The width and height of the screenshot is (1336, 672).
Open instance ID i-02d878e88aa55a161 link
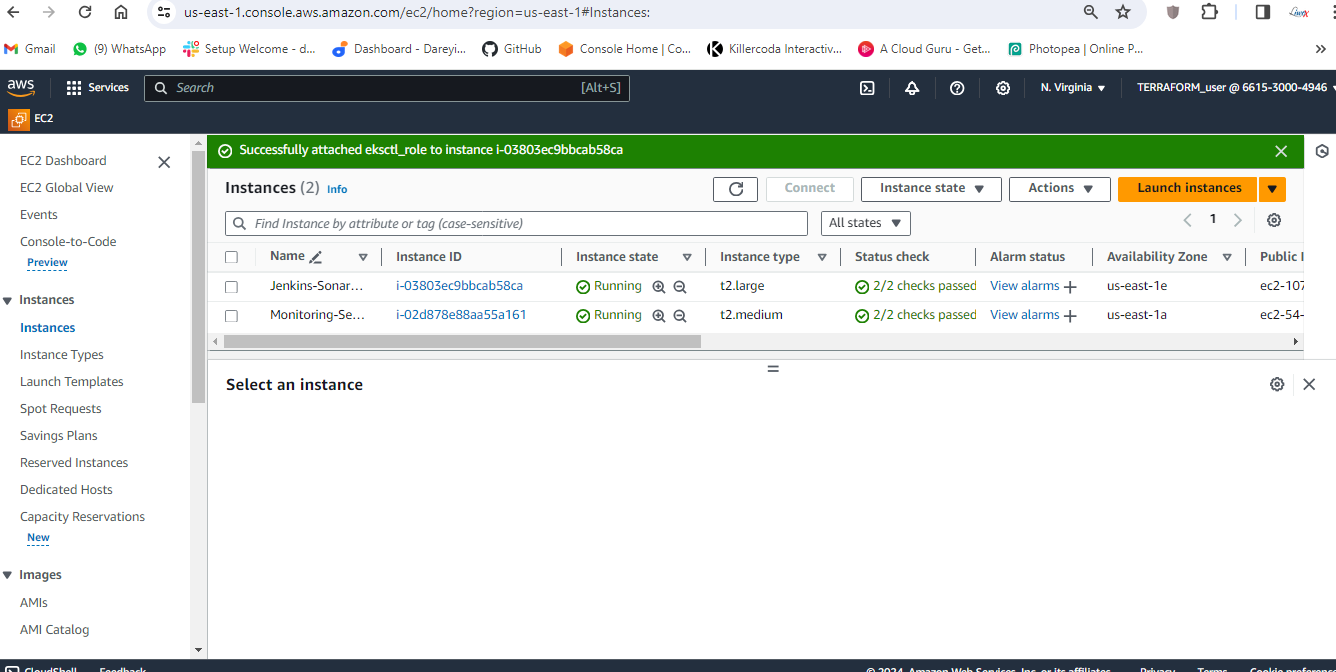click(461, 315)
